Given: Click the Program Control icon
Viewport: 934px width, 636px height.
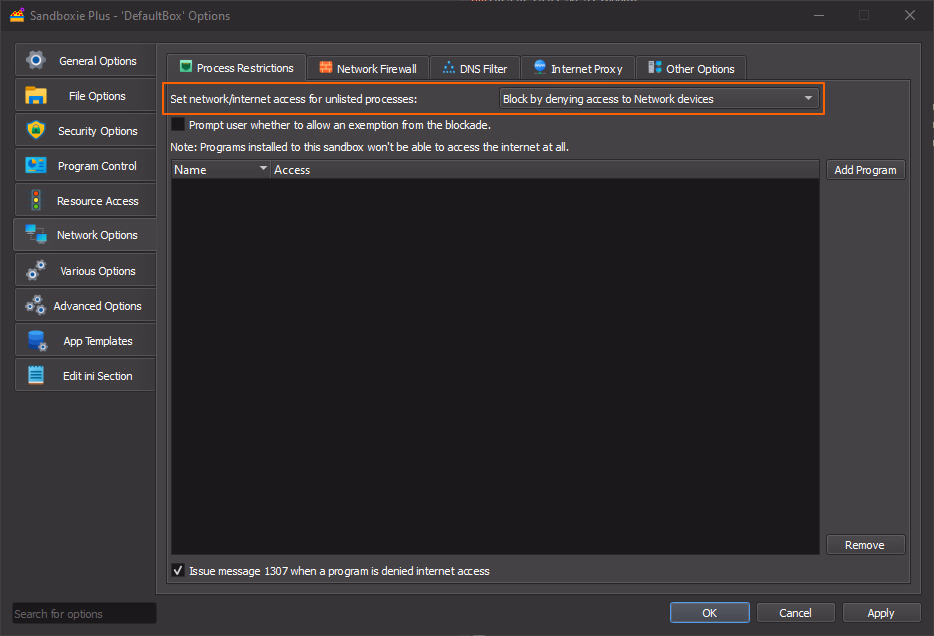Looking at the screenshot, I should 36,166.
